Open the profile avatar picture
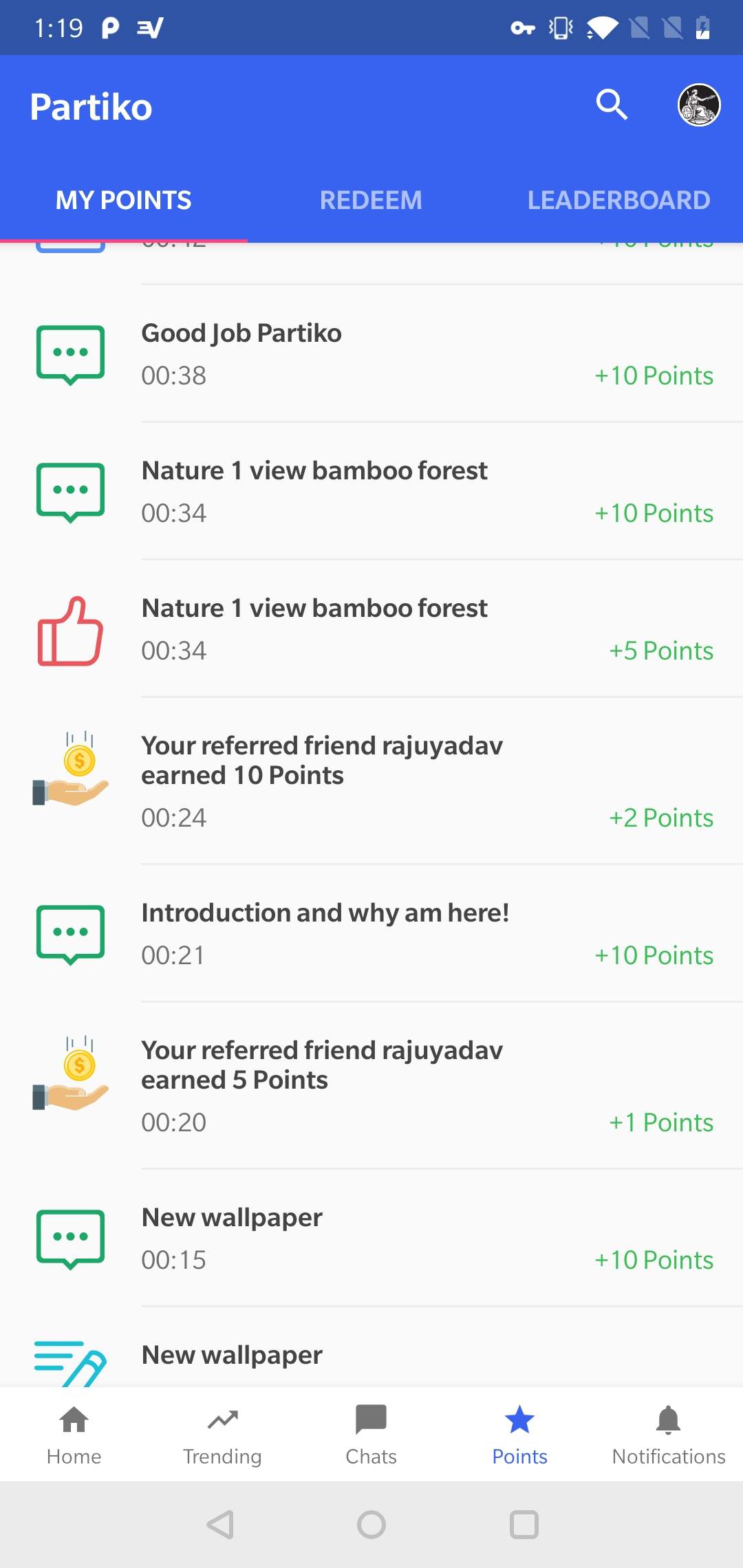The image size is (743, 1568). tap(699, 105)
